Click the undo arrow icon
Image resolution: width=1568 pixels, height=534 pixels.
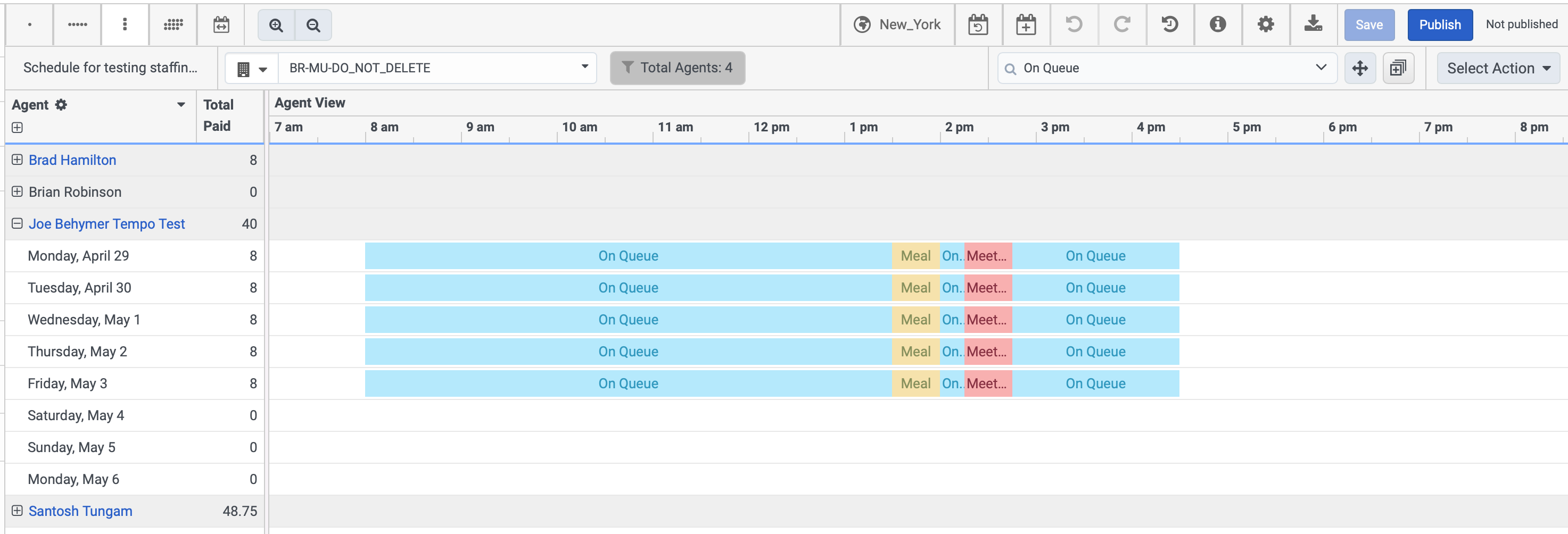coord(1074,24)
